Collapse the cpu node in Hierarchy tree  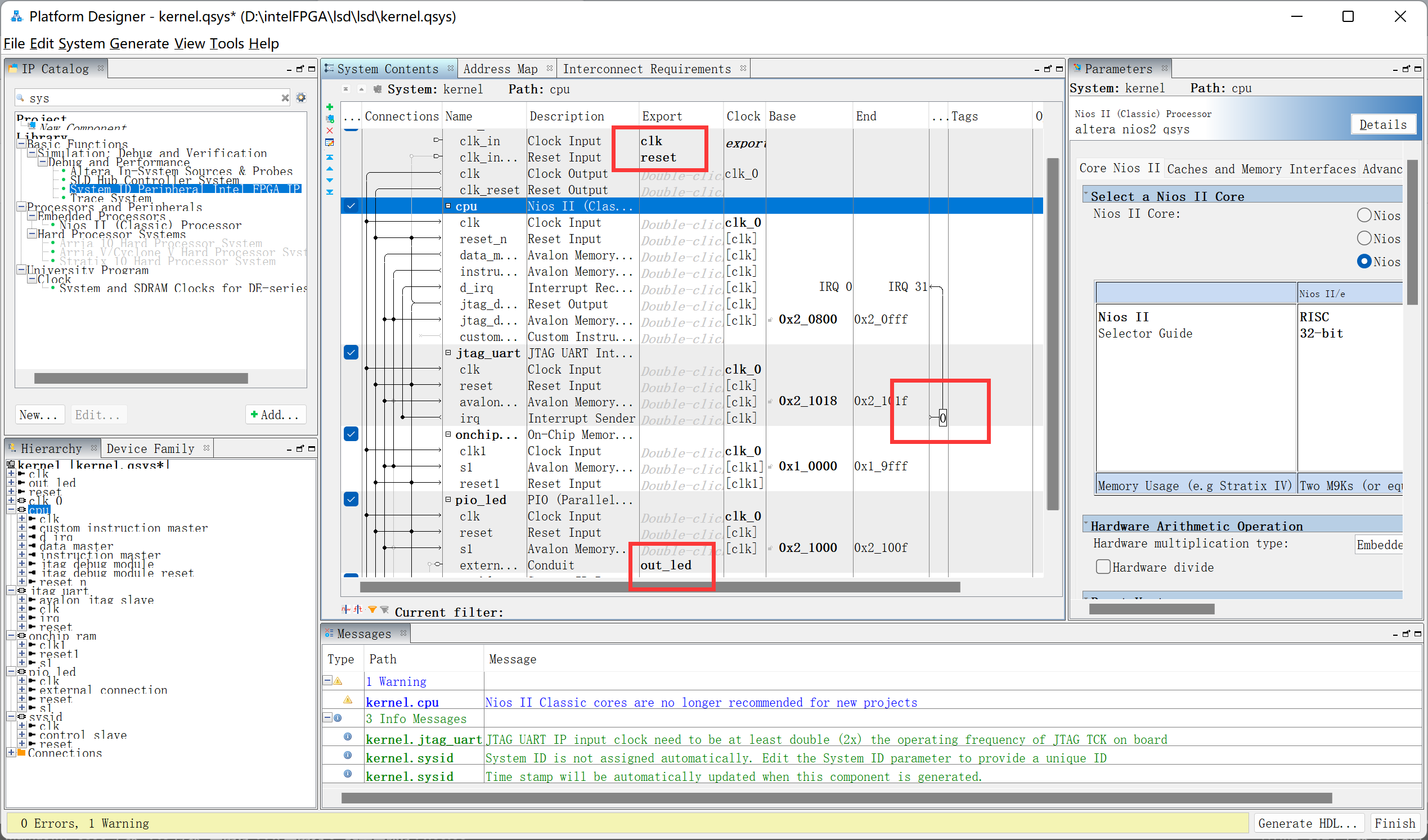11,510
